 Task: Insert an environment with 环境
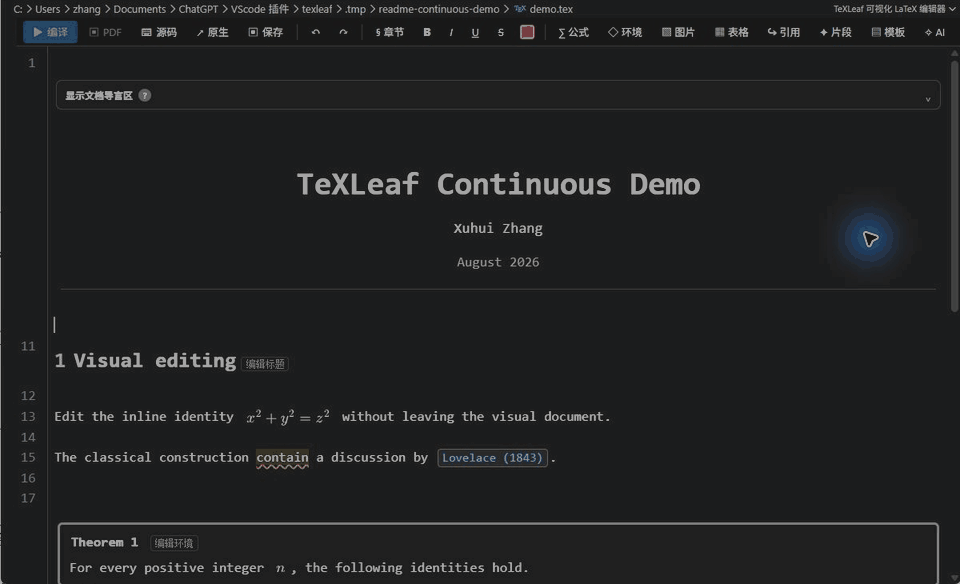(x=625, y=32)
